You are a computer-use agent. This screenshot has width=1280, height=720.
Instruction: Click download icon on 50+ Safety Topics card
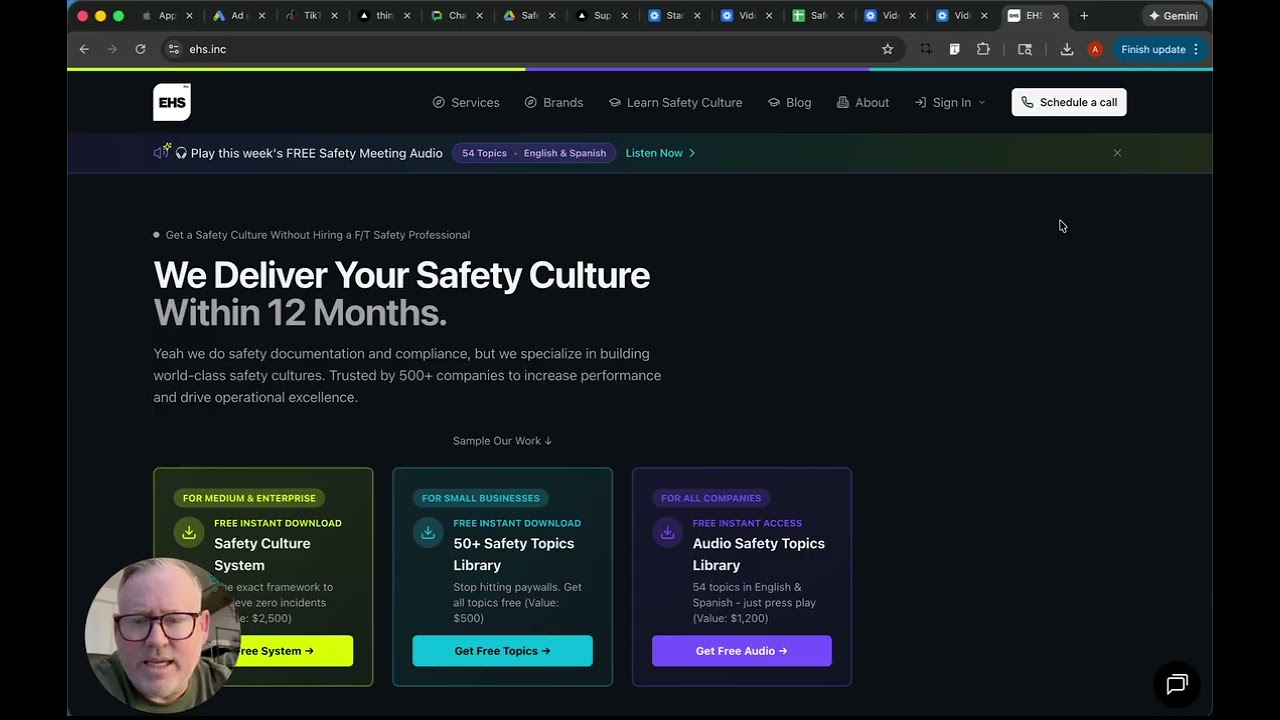pyautogui.click(x=428, y=533)
